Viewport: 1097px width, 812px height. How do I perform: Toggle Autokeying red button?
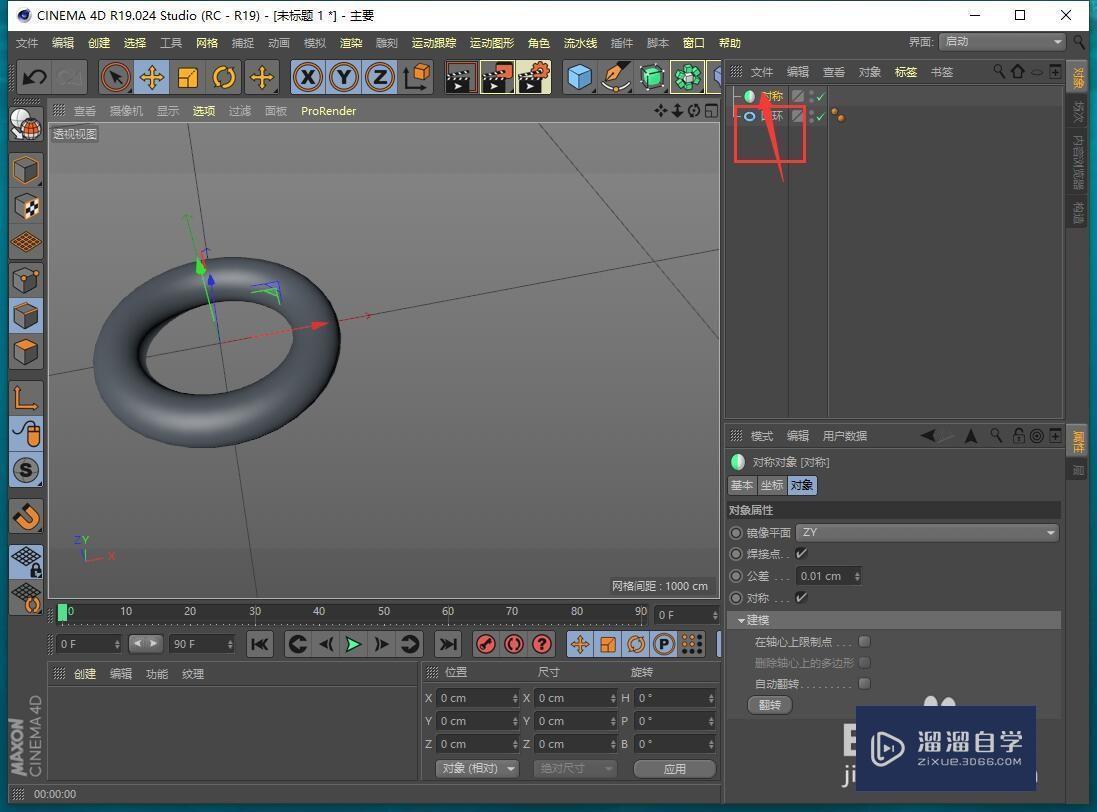(514, 644)
